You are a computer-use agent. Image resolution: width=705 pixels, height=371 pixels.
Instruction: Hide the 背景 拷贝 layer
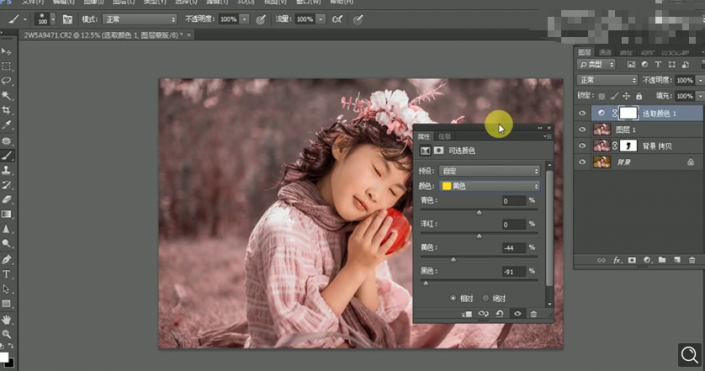[582, 146]
